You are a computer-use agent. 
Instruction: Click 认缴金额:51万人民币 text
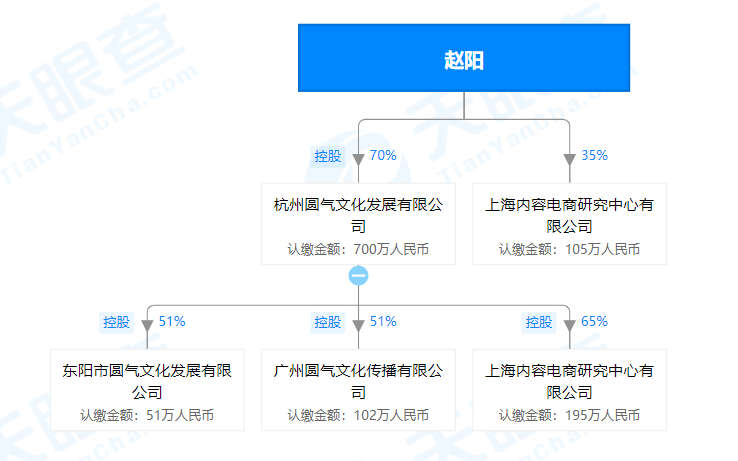147,415
